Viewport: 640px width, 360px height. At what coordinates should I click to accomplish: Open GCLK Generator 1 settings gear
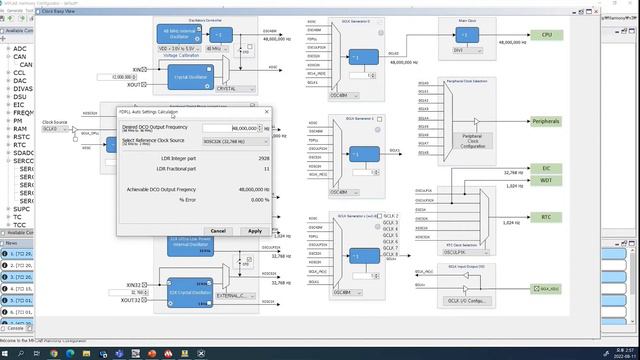tap(378, 130)
